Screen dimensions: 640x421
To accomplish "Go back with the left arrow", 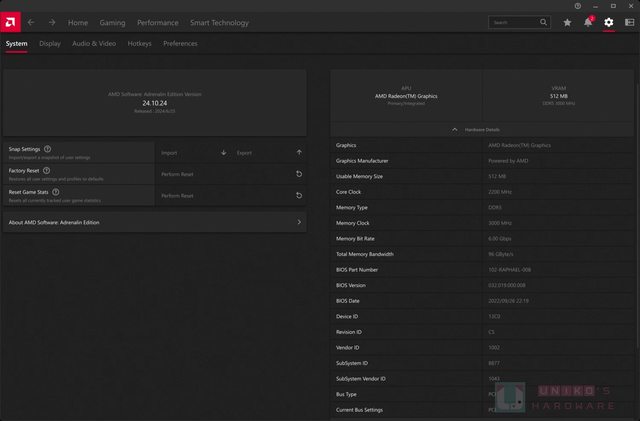I will click(x=31, y=22).
